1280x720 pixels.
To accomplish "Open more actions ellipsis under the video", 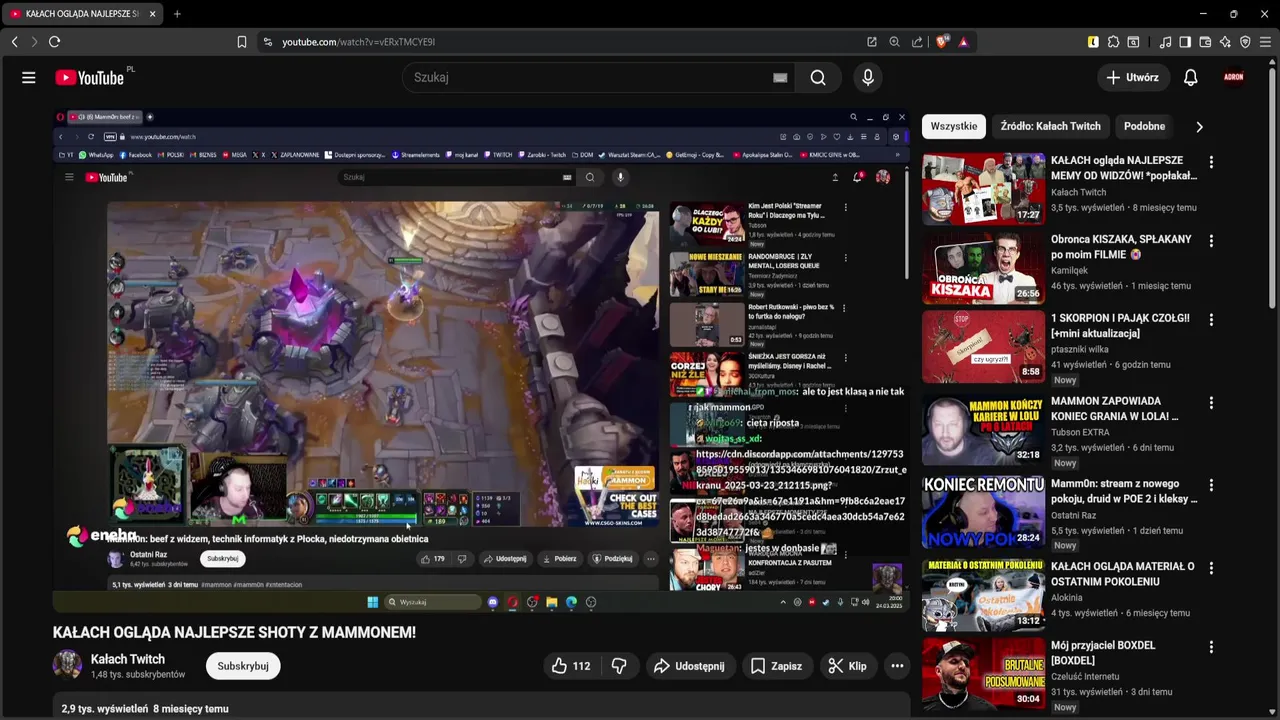I will (x=897, y=666).
